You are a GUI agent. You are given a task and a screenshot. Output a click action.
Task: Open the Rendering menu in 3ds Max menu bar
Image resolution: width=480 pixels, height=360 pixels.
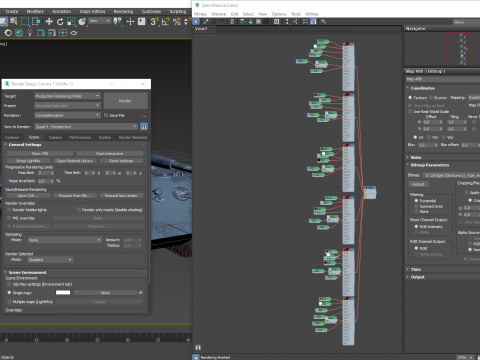[123, 11]
